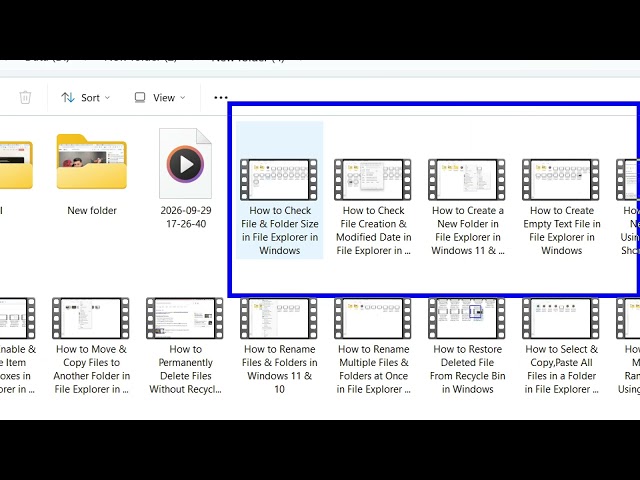Select the 2026-09-29 17-26-40 media file icon
Viewport: 640px width, 480px height.
tap(186, 163)
